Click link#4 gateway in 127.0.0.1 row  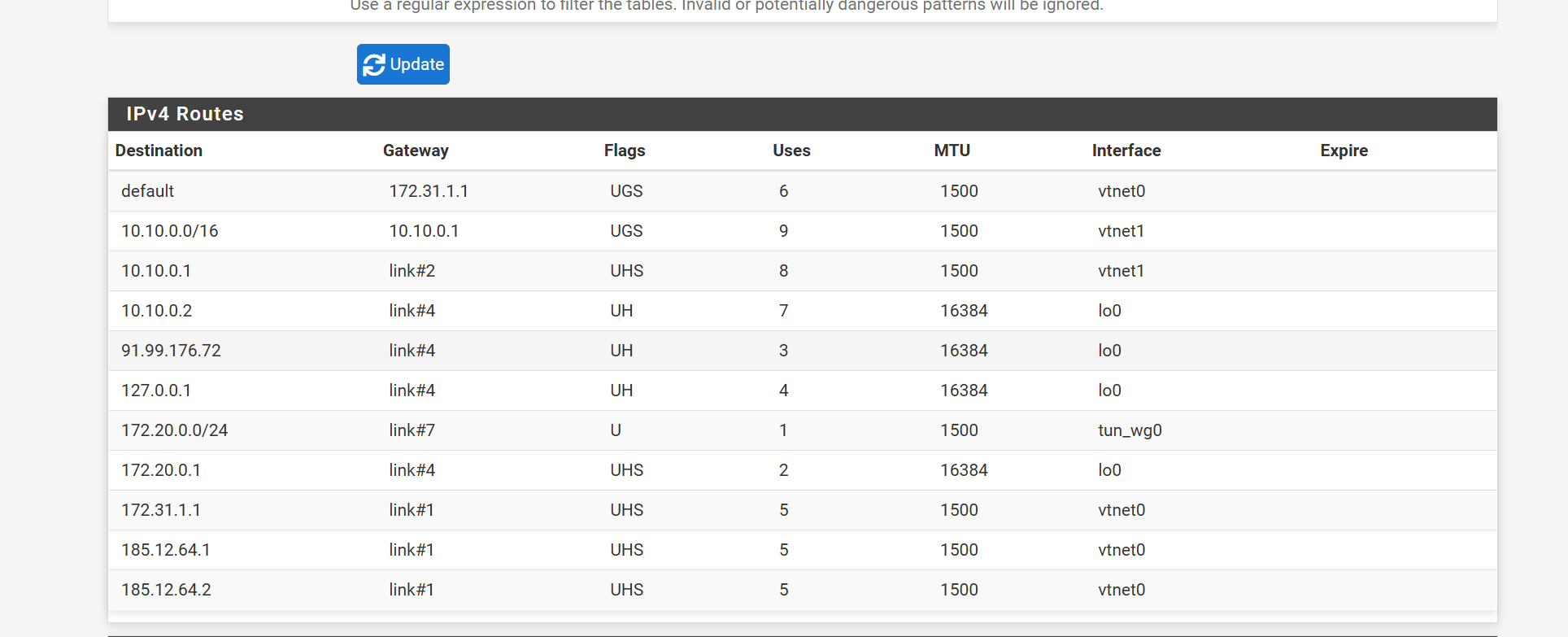click(412, 390)
